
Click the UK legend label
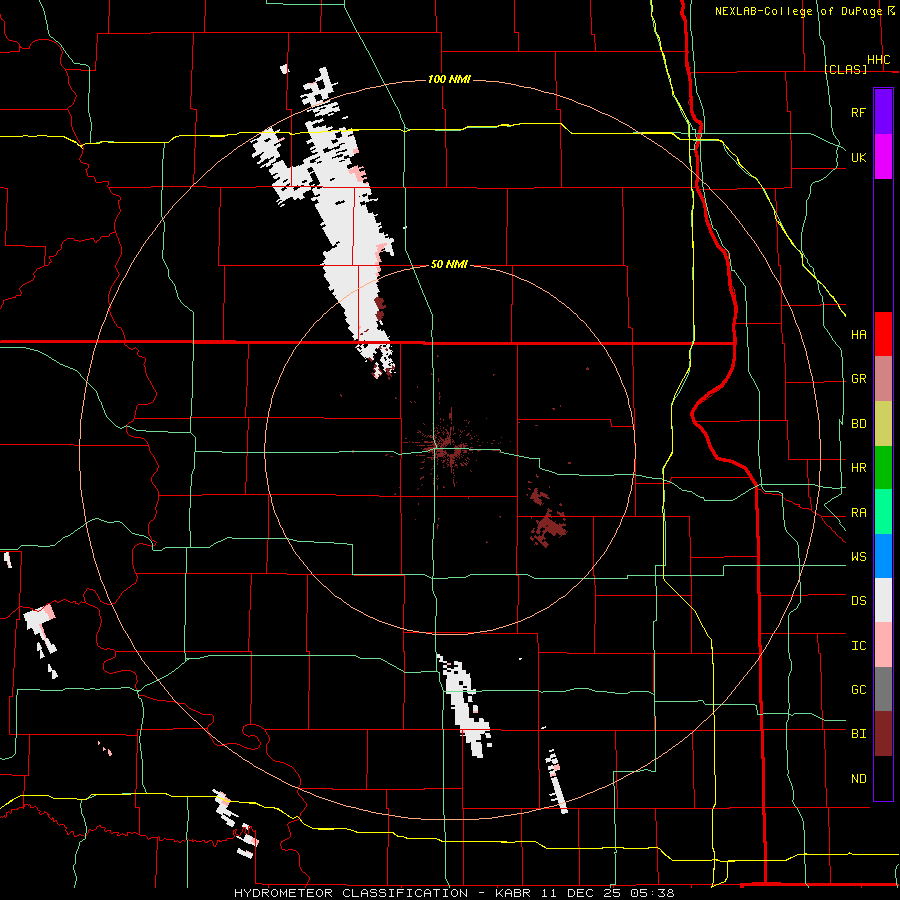pos(858,157)
